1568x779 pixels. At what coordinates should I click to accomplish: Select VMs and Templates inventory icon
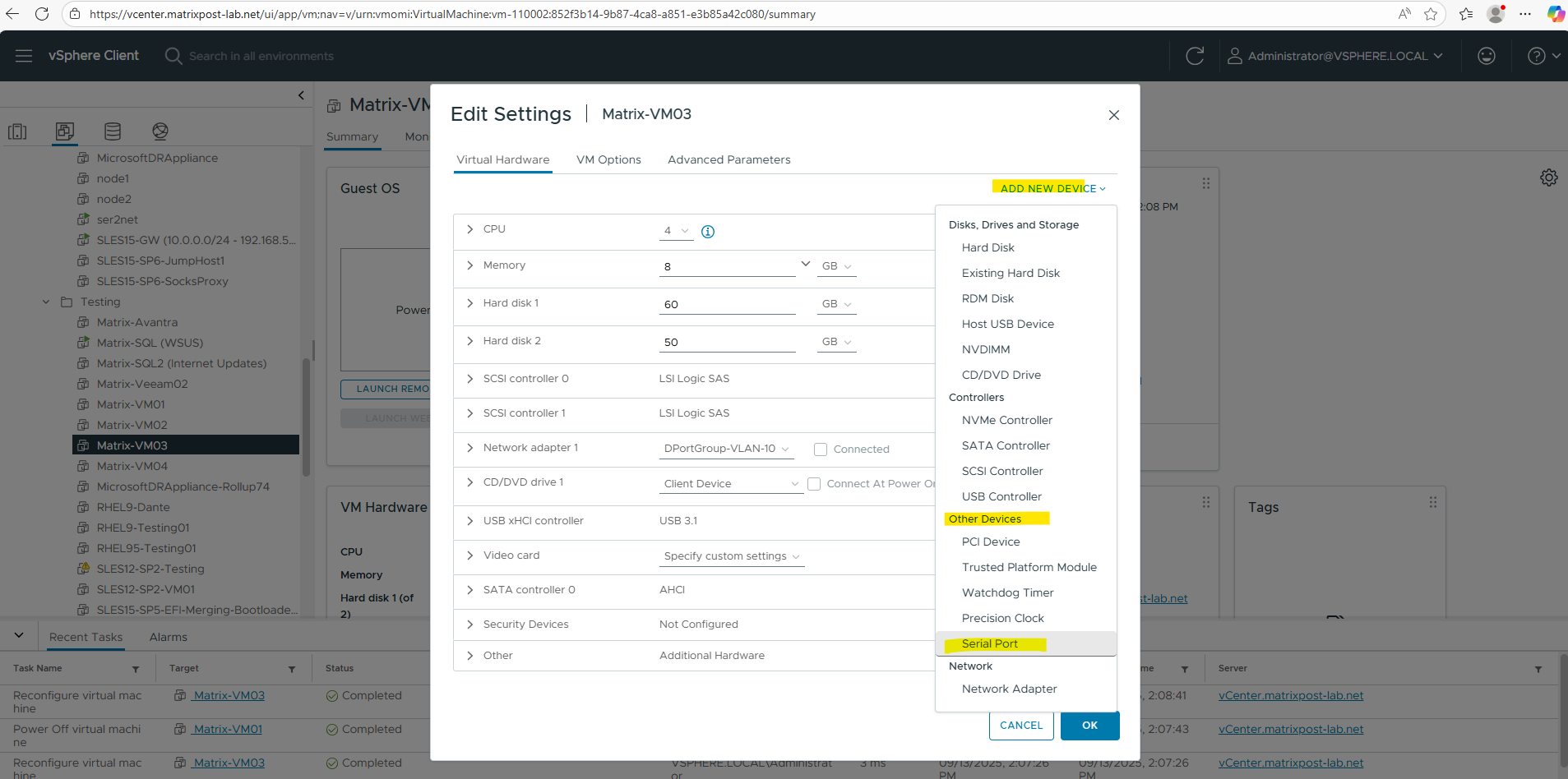[65, 131]
